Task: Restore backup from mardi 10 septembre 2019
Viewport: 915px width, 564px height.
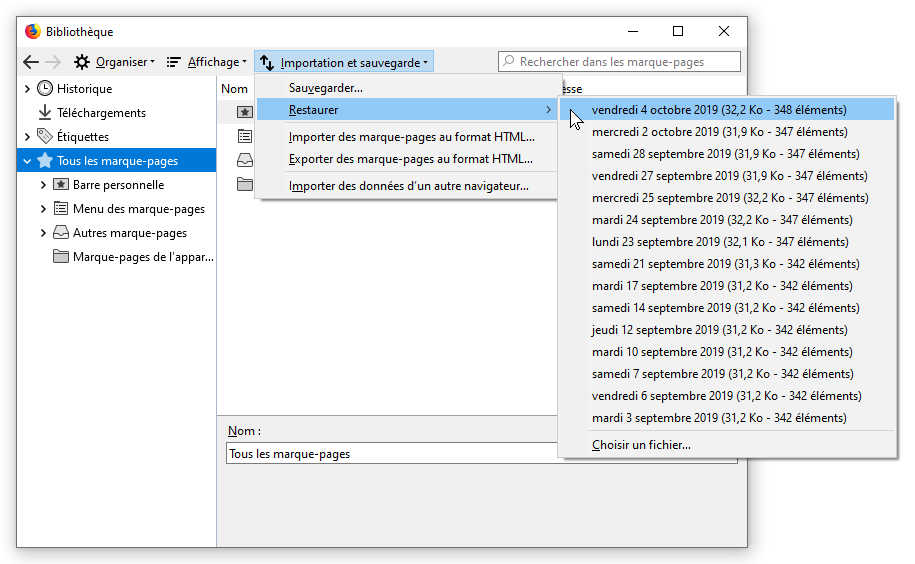Action: tap(727, 352)
